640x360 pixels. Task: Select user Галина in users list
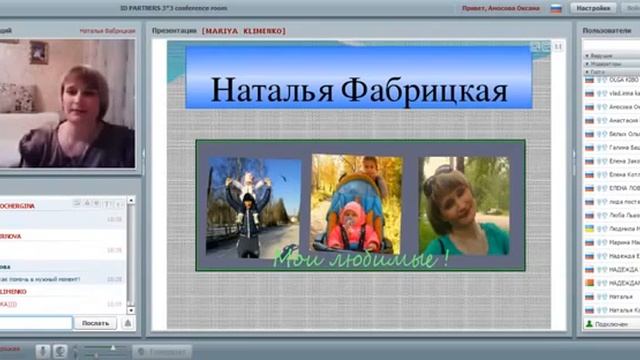[x=612, y=147]
